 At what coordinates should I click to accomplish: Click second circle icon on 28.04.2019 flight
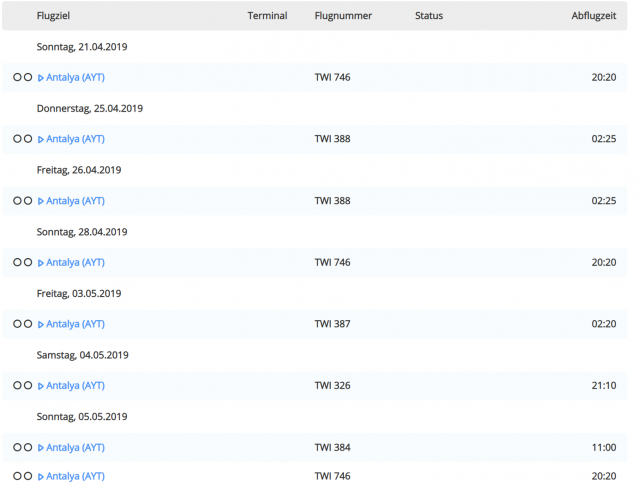(x=28, y=262)
